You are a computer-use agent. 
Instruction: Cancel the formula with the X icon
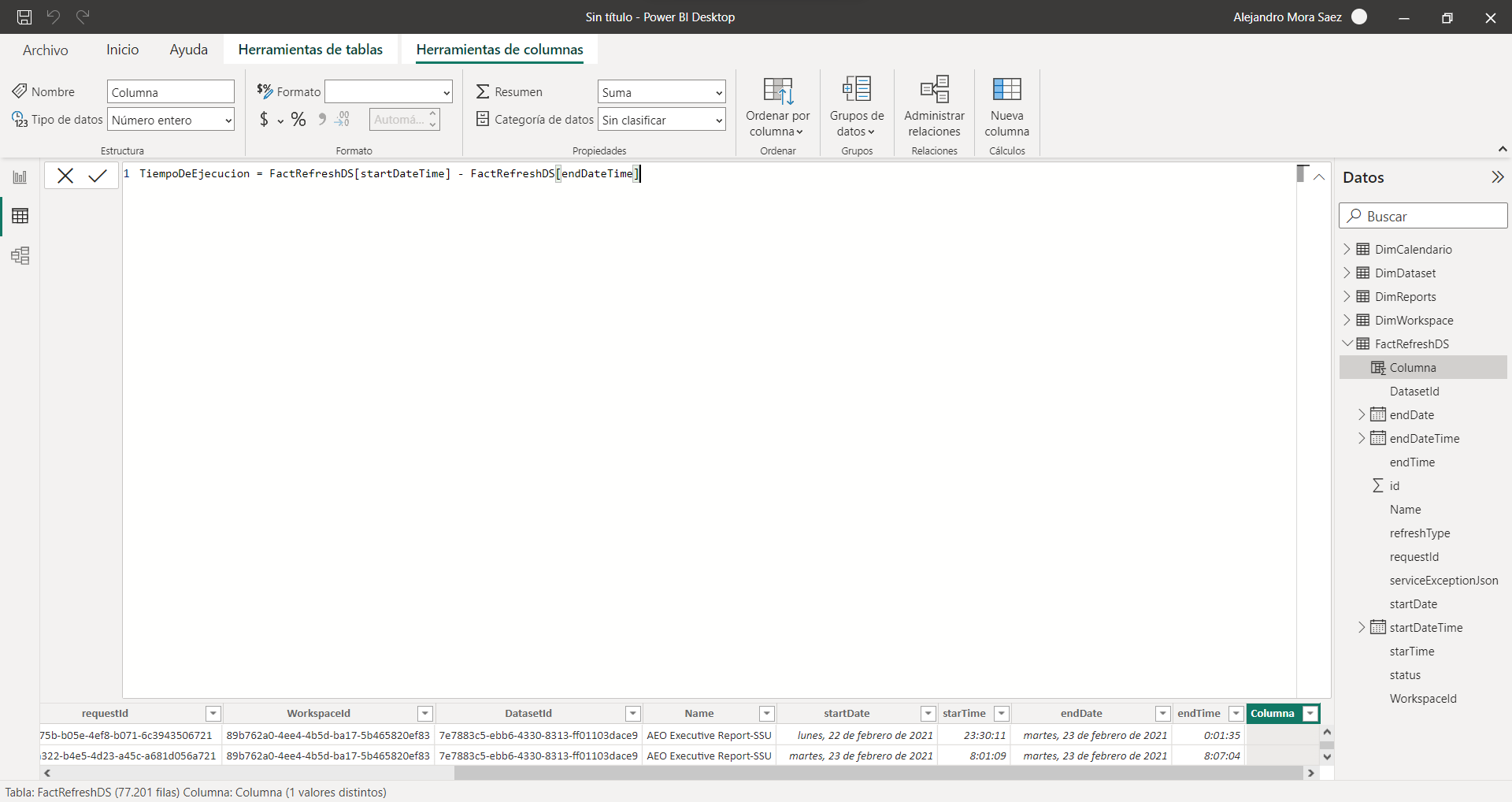coord(65,176)
